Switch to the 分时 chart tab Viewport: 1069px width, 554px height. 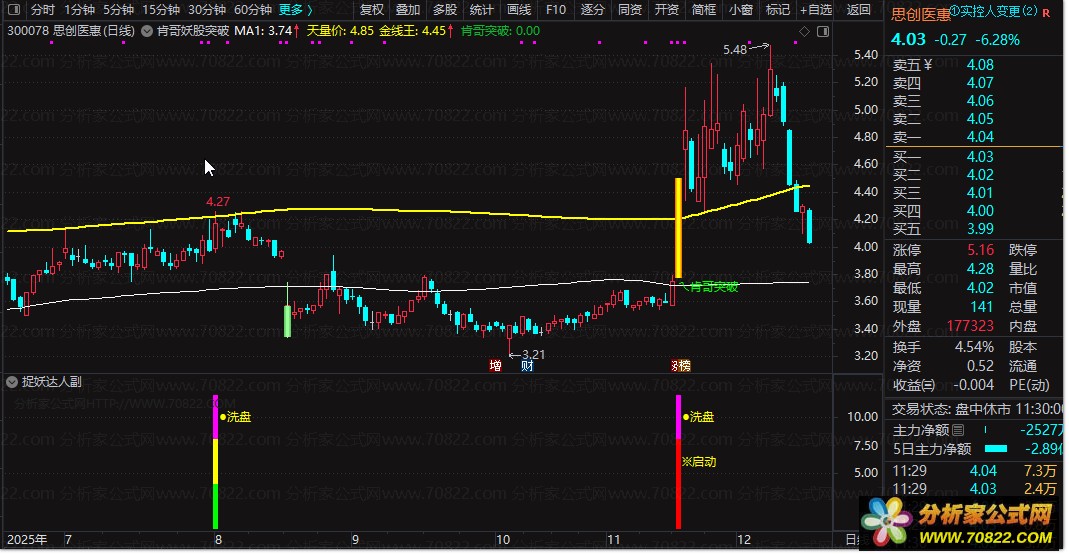pos(42,10)
